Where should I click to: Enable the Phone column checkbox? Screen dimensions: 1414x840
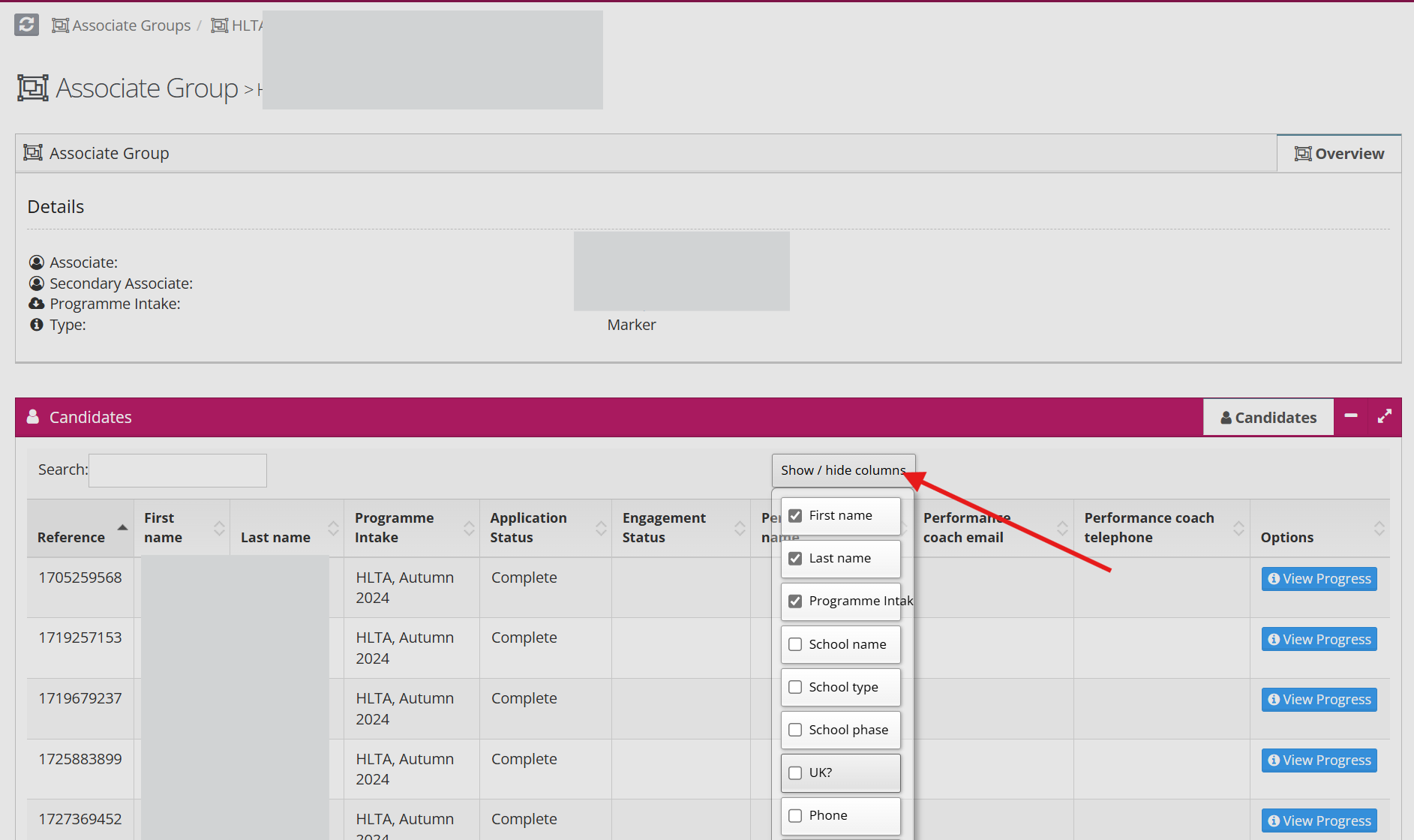(x=795, y=815)
